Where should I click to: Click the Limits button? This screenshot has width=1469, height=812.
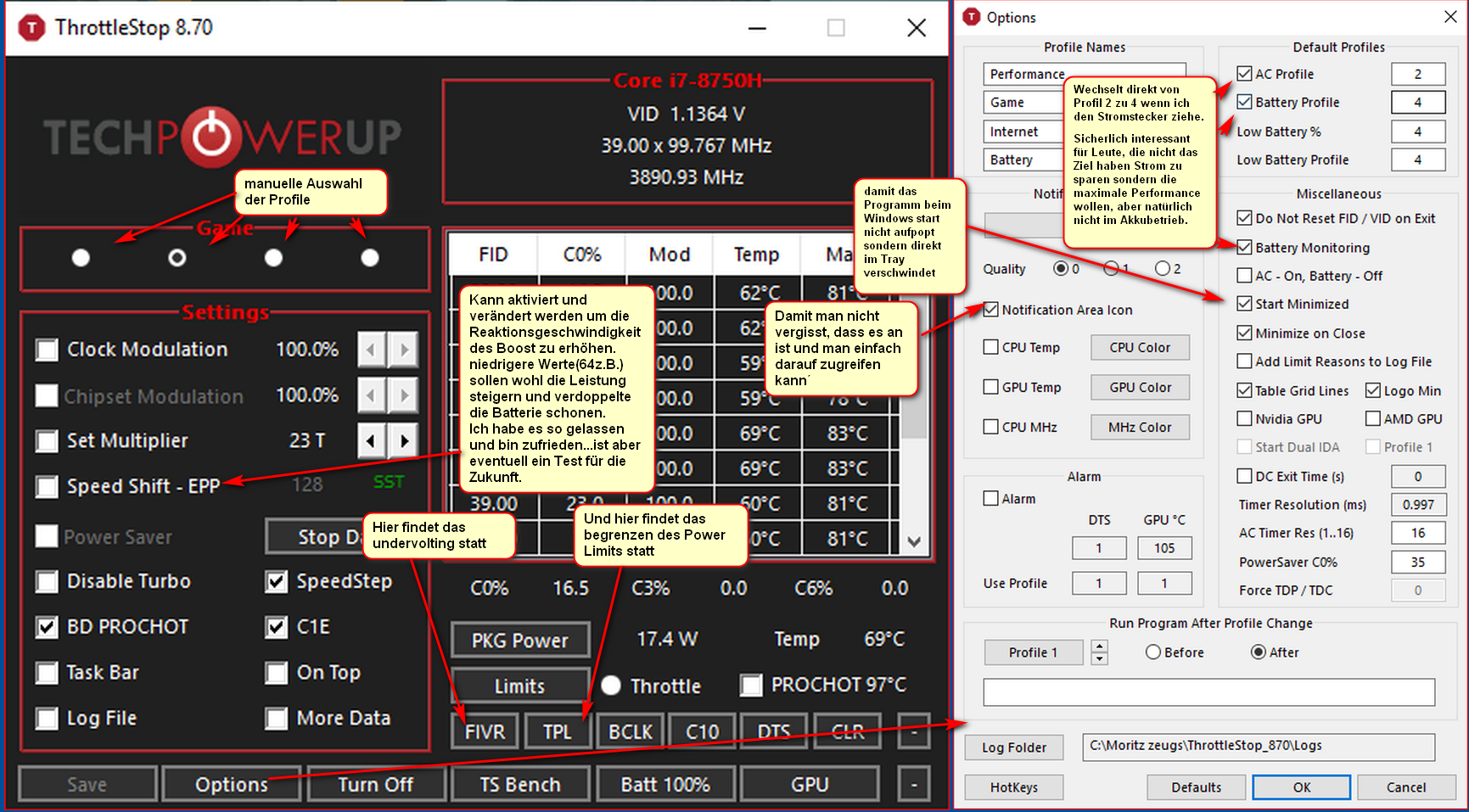pyautogui.click(x=520, y=686)
